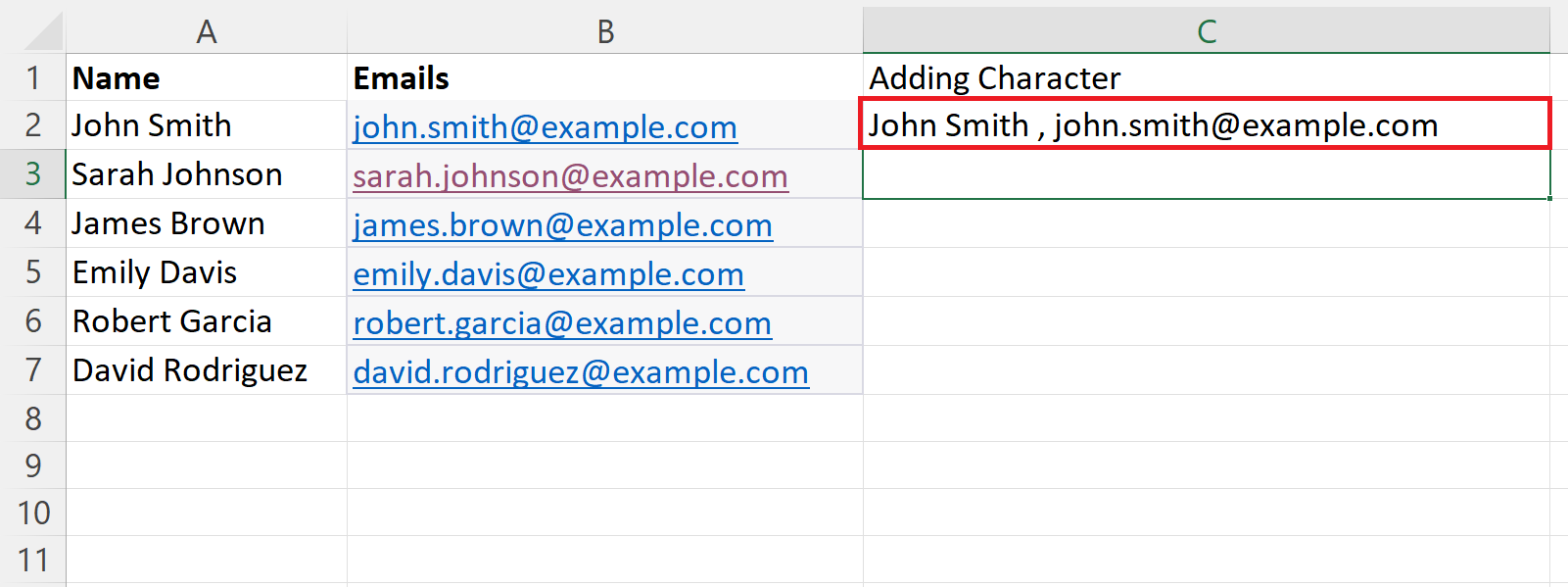This screenshot has width=1568, height=587.
Task: Select the combined John Smith cell C2
Action: click(1205, 124)
